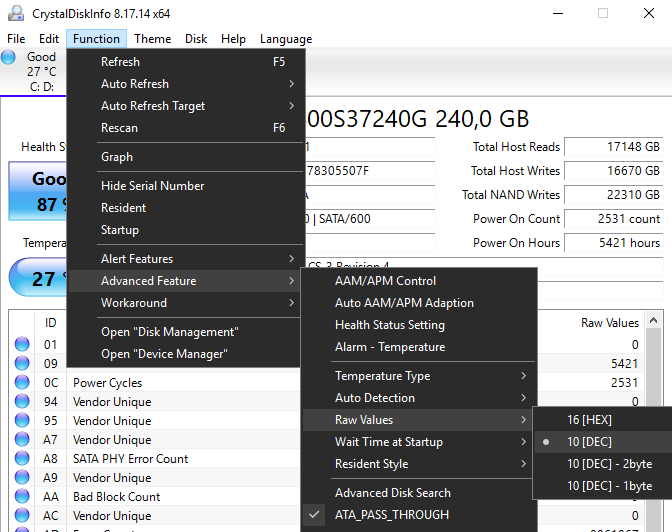Click the Good disk status orb at top
Image resolution: width=672 pixels, height=532 pixels.
tap(10, 57)
